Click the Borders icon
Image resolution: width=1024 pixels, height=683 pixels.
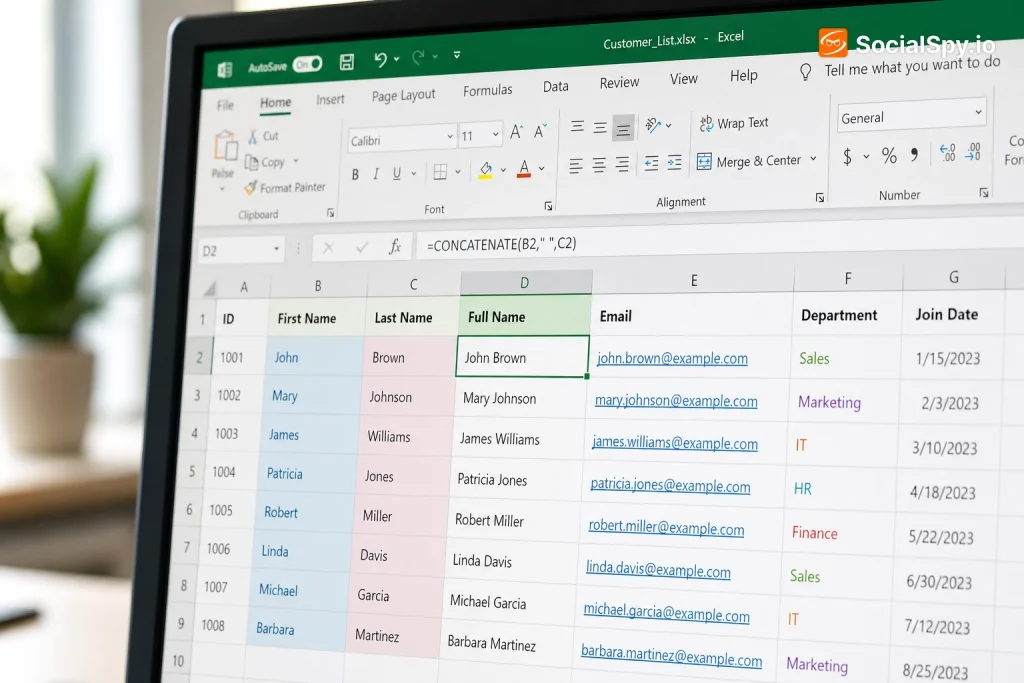pos(440,172)
